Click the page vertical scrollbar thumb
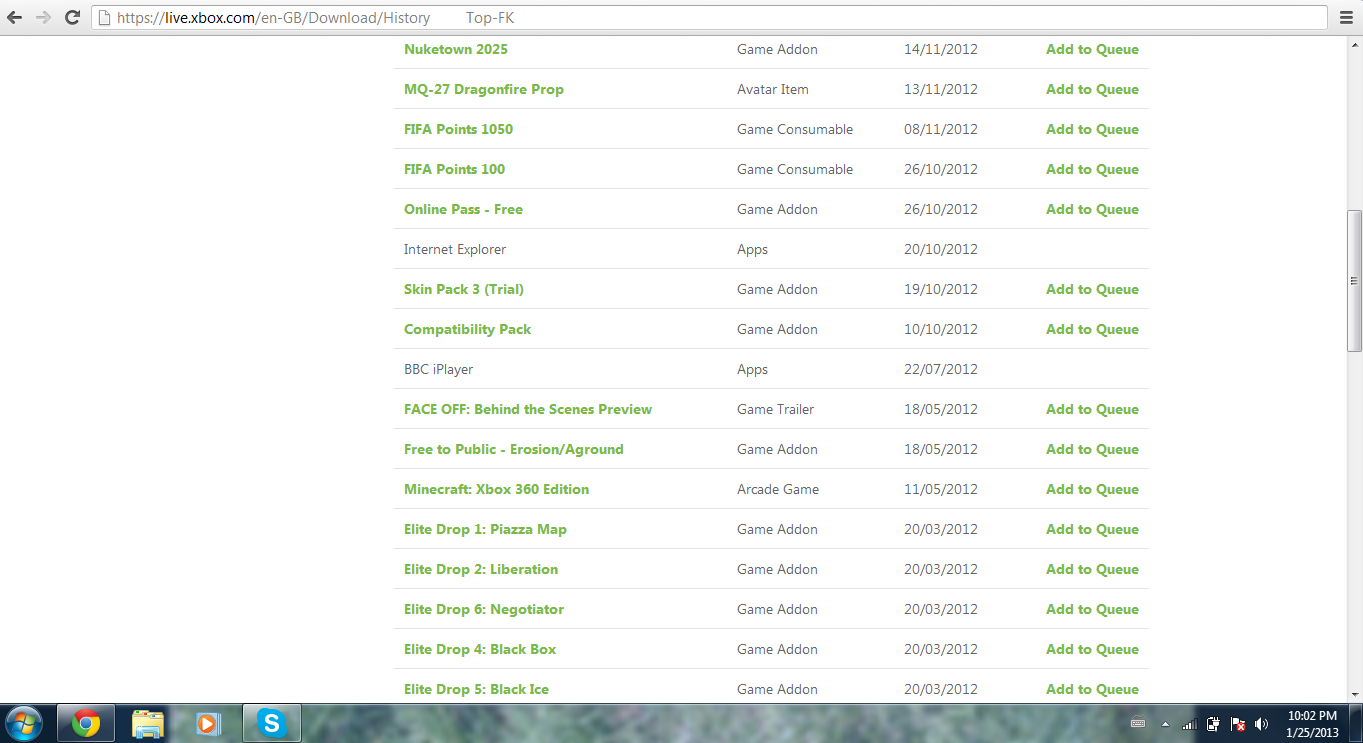1363x743 pixels. pyautogui.click(x=1354, y=281)
